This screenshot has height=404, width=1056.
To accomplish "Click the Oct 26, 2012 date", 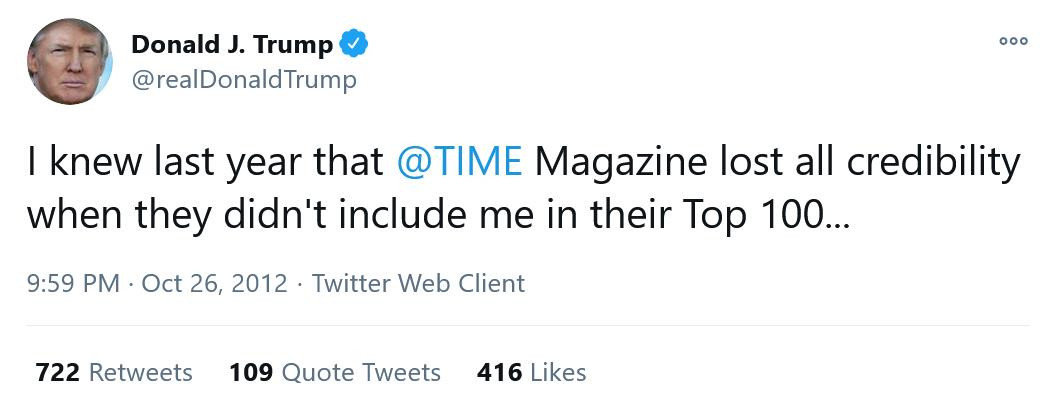I will 214,283.
